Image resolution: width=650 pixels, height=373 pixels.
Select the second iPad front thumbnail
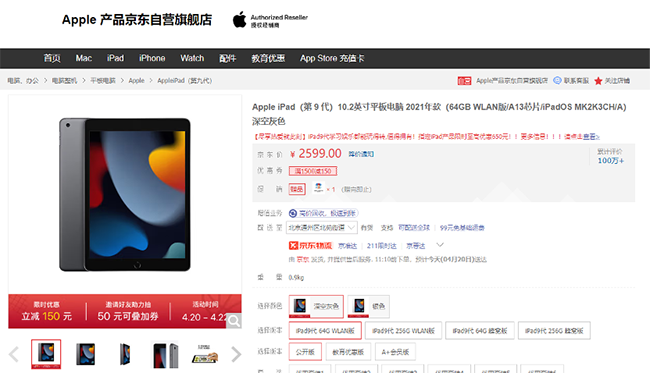tap(85, 354)
